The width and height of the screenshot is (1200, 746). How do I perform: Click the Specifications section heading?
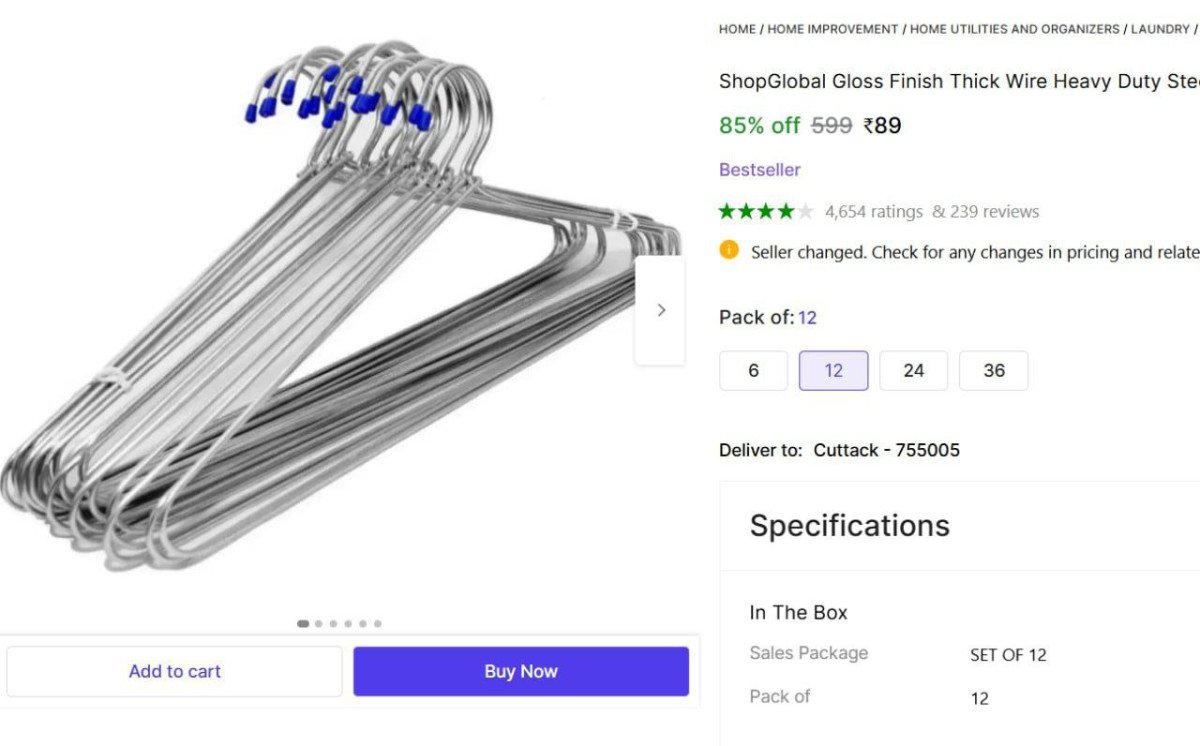coord(849,526)
